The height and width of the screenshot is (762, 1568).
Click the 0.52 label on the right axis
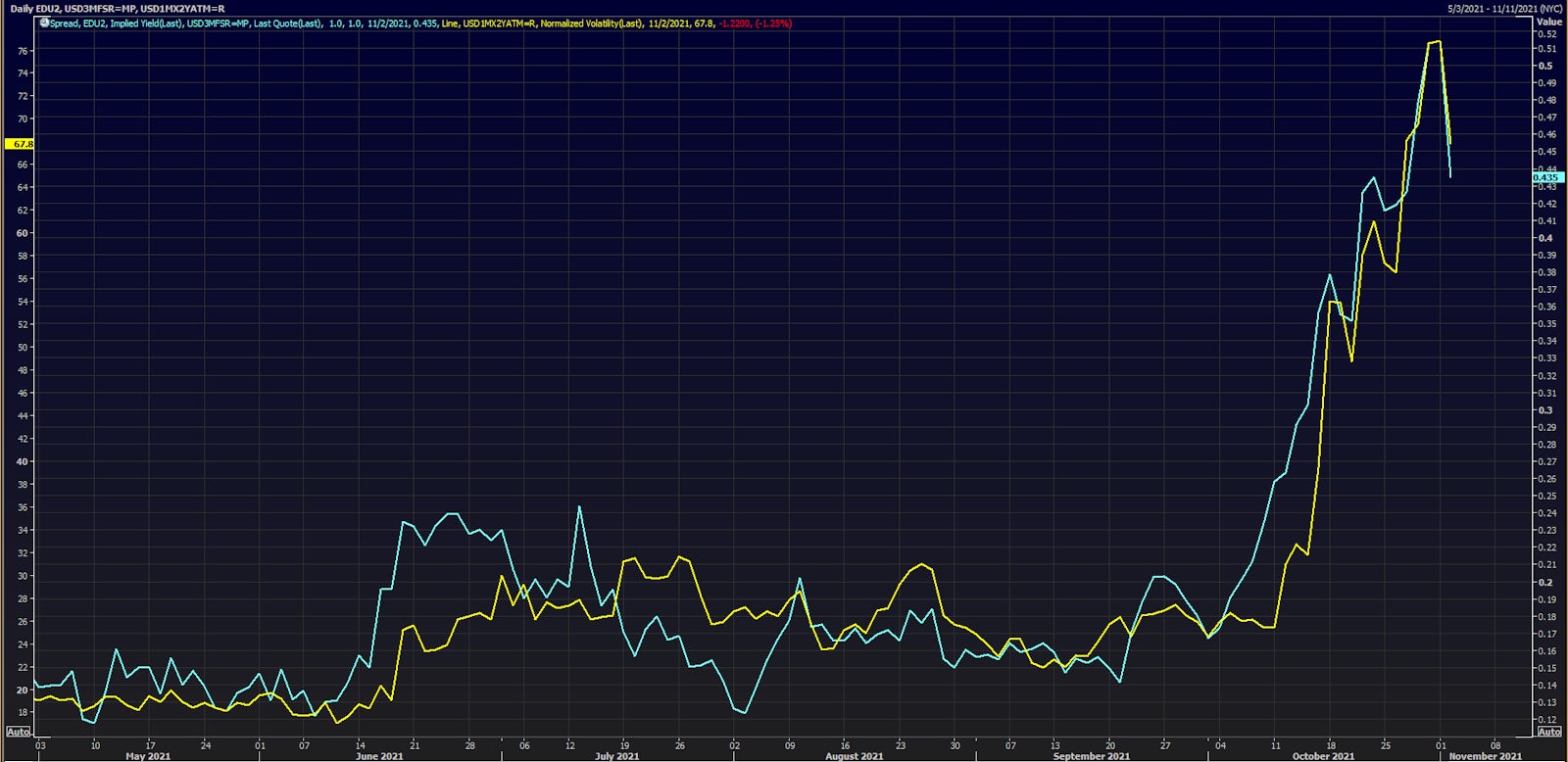[x=1547, y=33]
